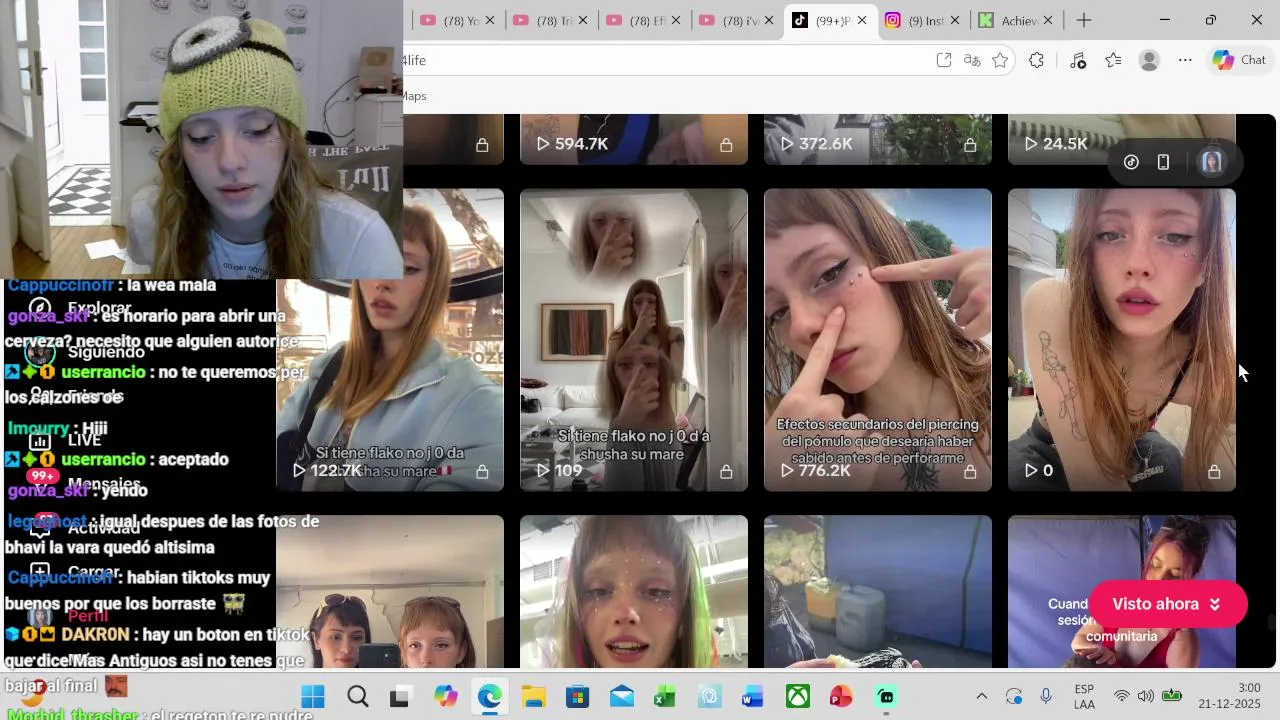The height and width of the screenshot is (720, 1280).
Task: Open the tattooed girl video with 0 views
Action: 1122,340
